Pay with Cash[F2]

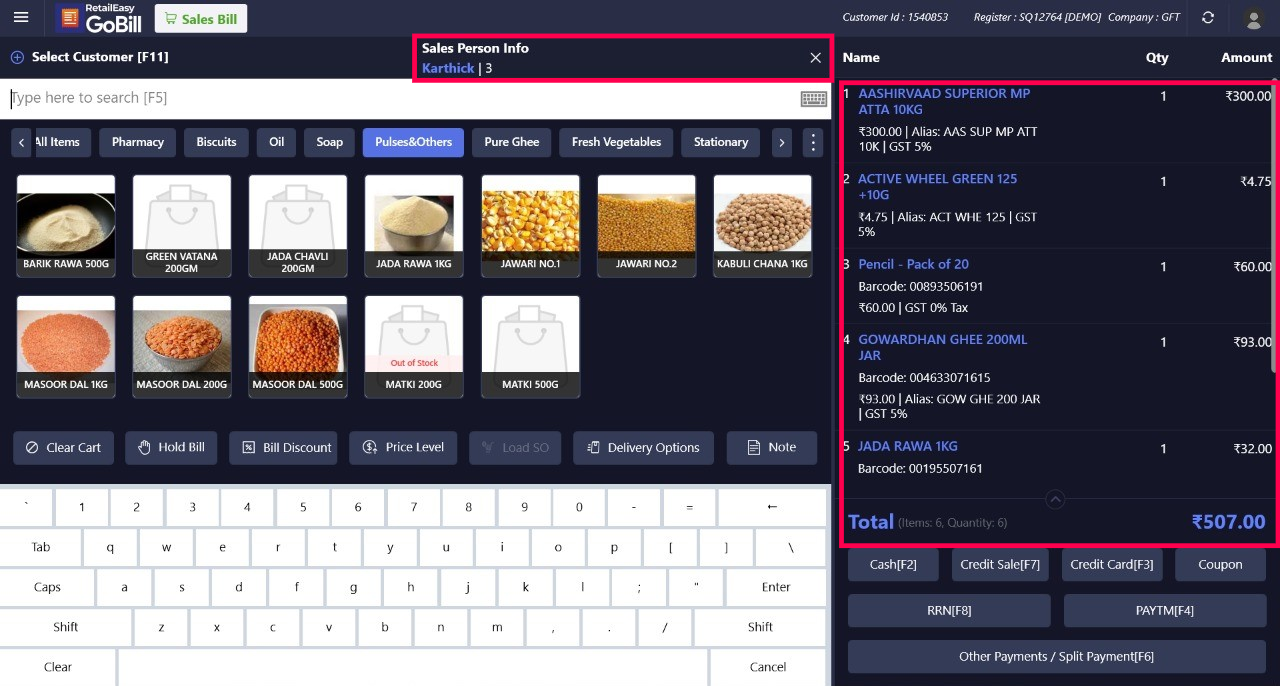(x=893, y=565)
